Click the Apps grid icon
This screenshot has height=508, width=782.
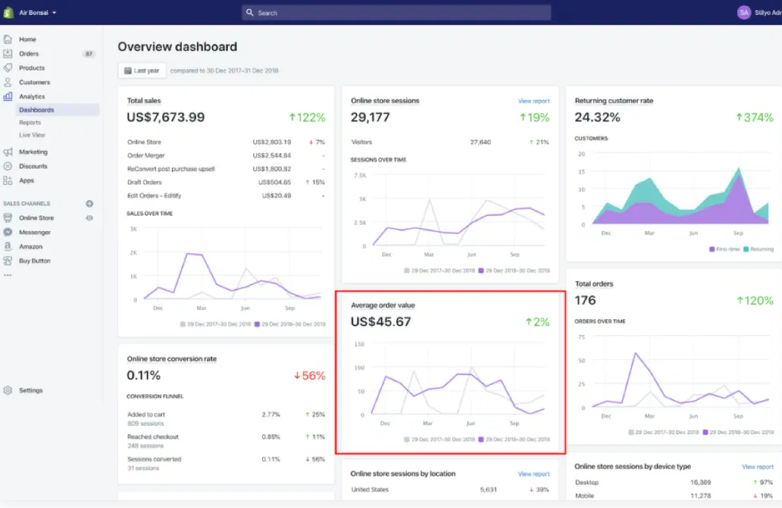(x=8, y=180)
